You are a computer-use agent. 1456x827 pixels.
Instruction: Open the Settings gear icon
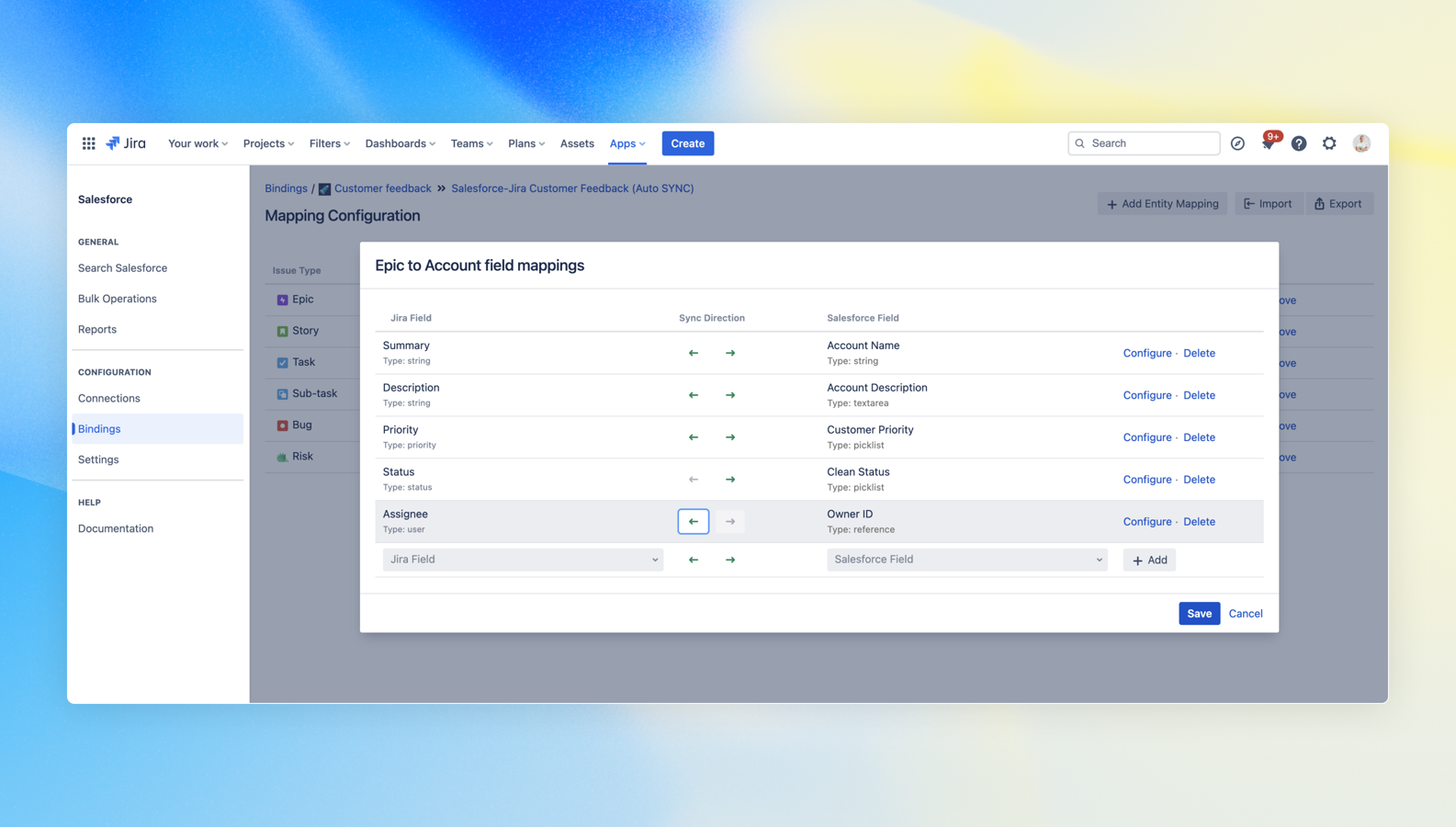coord(1329,143)
